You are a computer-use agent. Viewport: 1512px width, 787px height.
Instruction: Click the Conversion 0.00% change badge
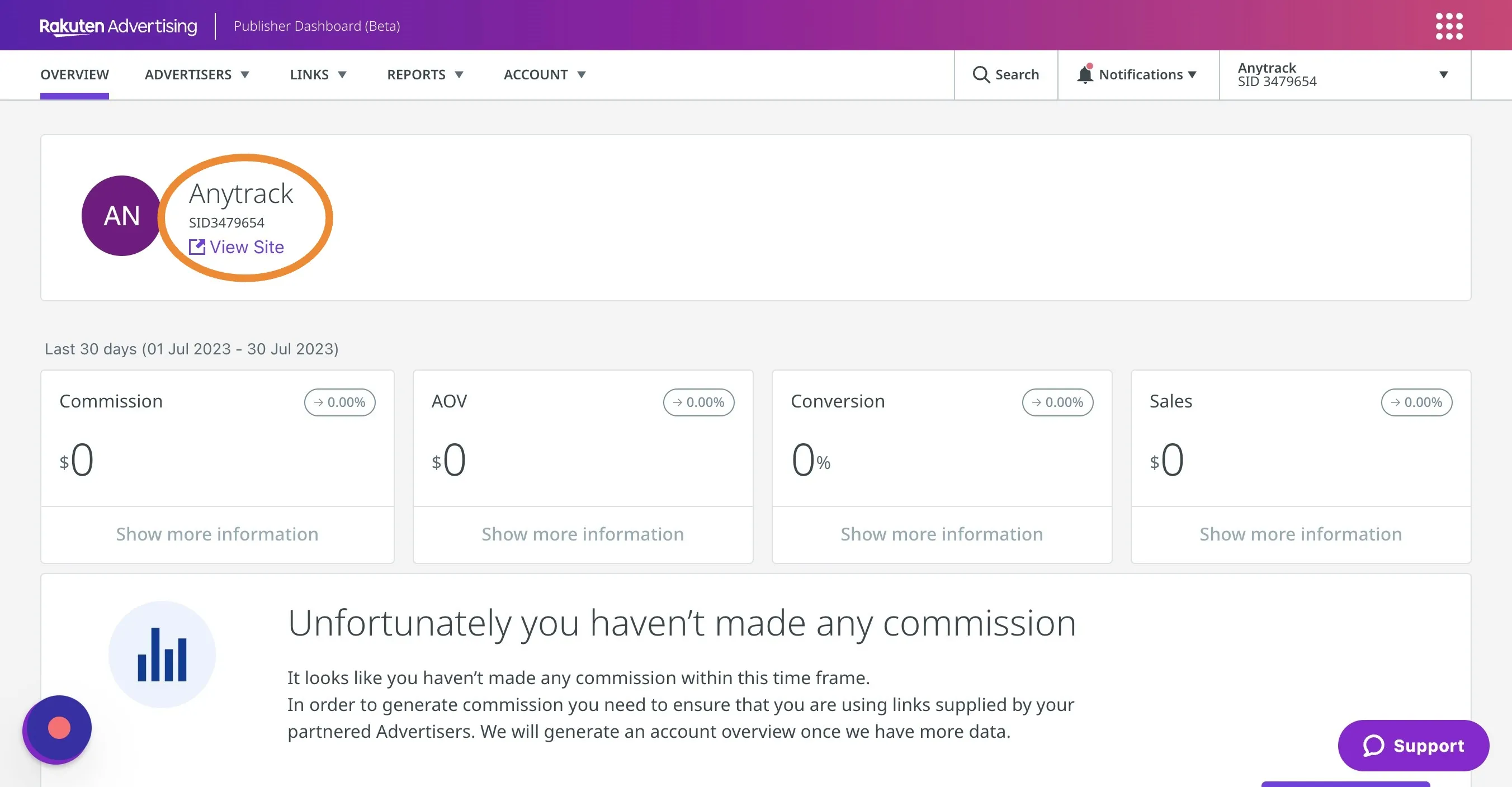coord(1058,402)
